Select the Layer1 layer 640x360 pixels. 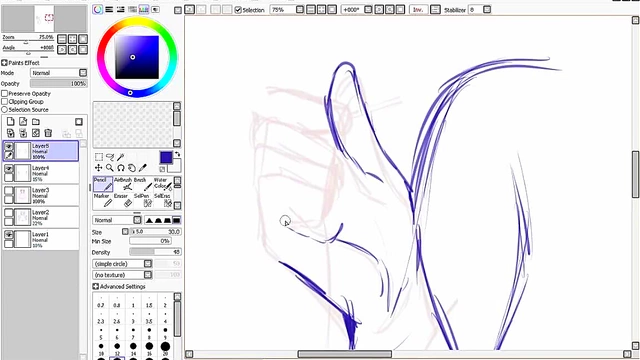pos(41,240)
